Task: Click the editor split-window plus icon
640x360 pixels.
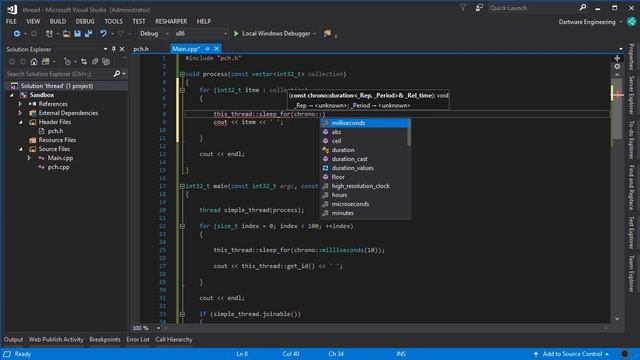Action: coord(617,58)
